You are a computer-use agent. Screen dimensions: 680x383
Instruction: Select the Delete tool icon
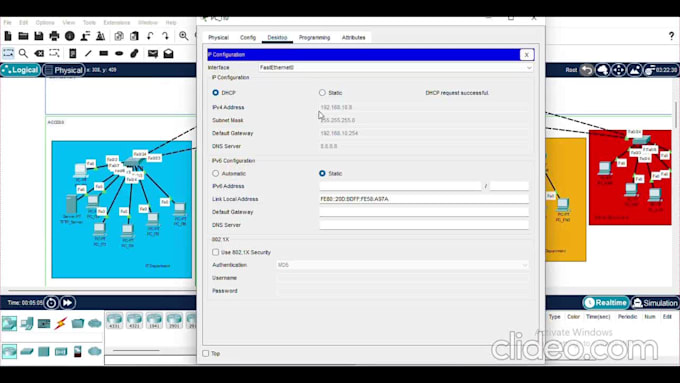(39, 53)
